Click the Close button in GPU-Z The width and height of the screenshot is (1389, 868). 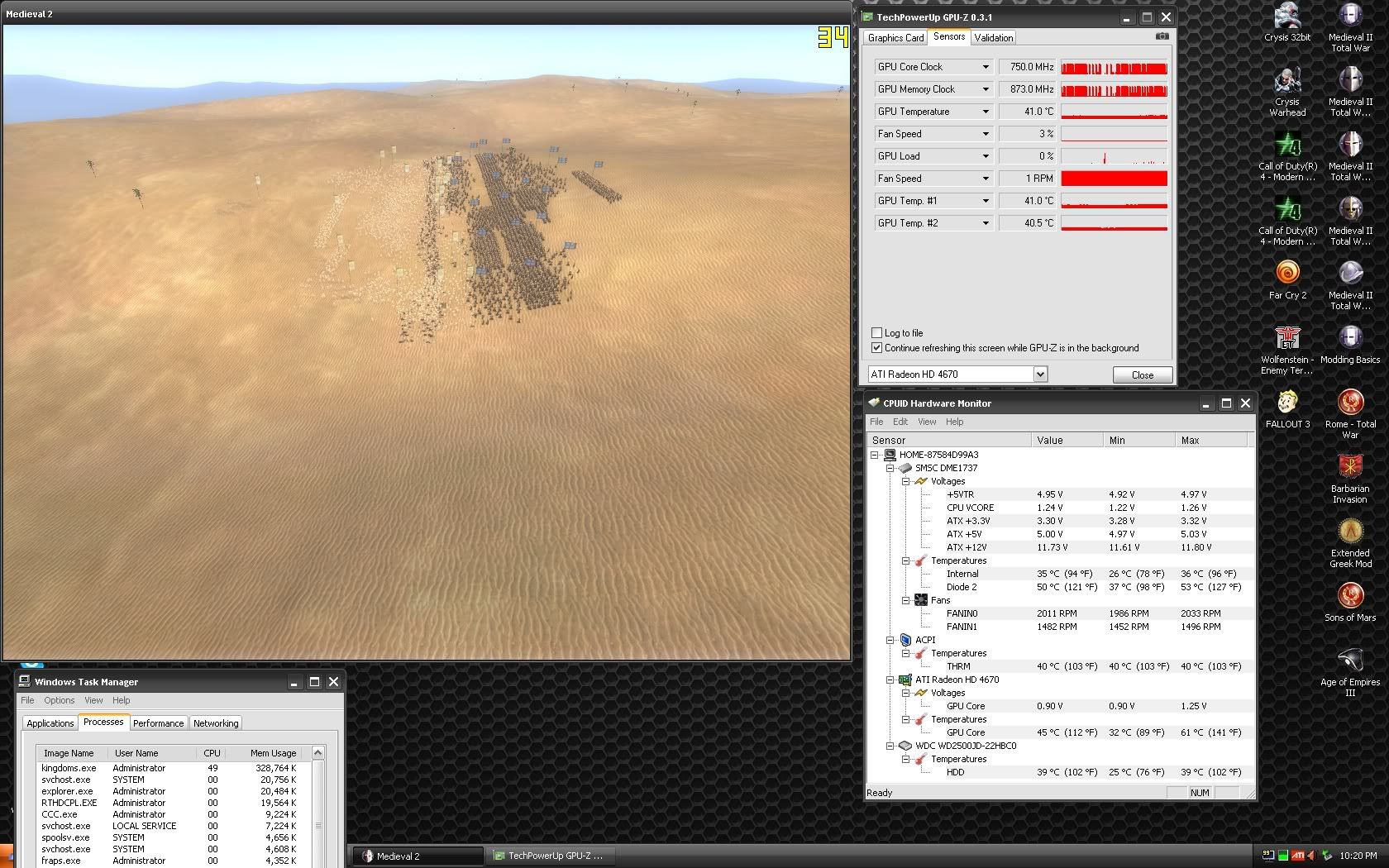click(1142, 375)
